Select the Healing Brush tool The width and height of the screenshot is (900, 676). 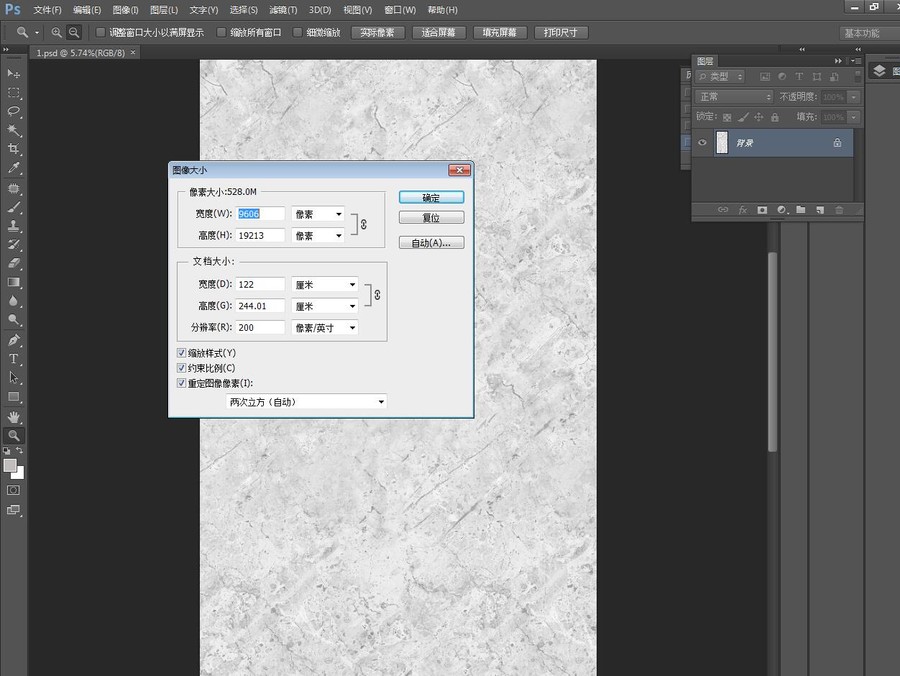[13, 189]
